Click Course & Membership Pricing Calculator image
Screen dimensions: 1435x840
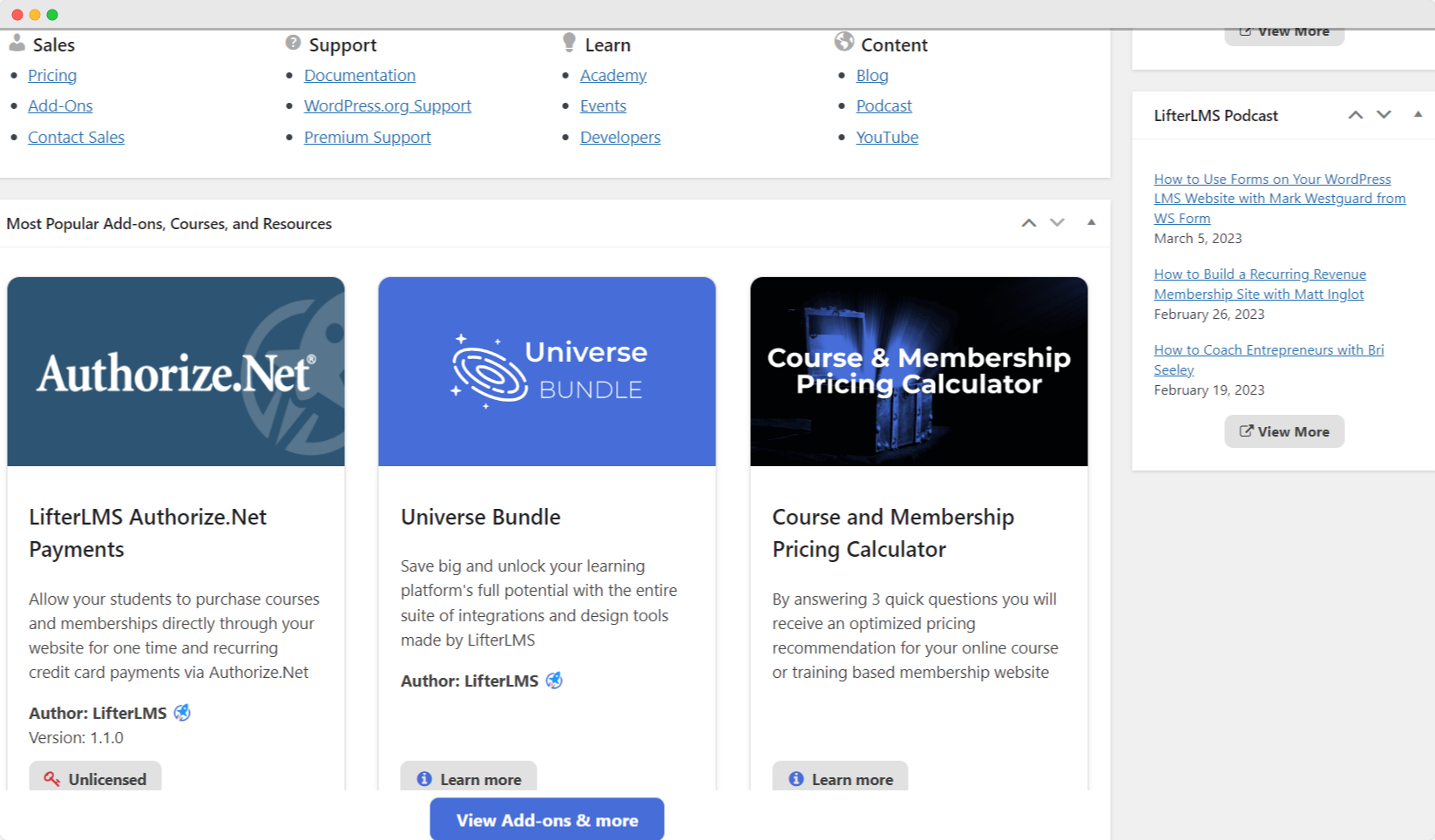(919, 371)
